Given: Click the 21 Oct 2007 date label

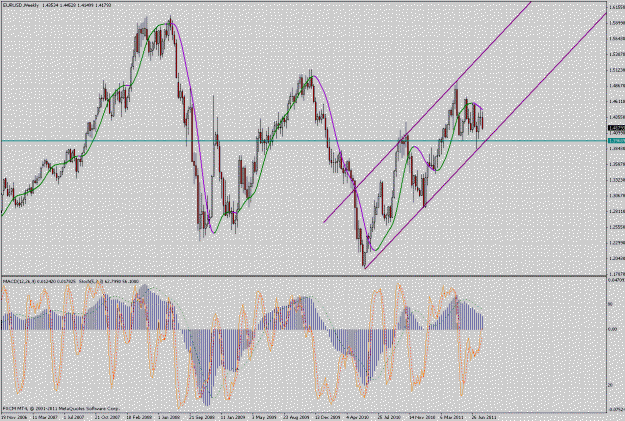Looking at the screenshot, I should (x=106, y=417).
